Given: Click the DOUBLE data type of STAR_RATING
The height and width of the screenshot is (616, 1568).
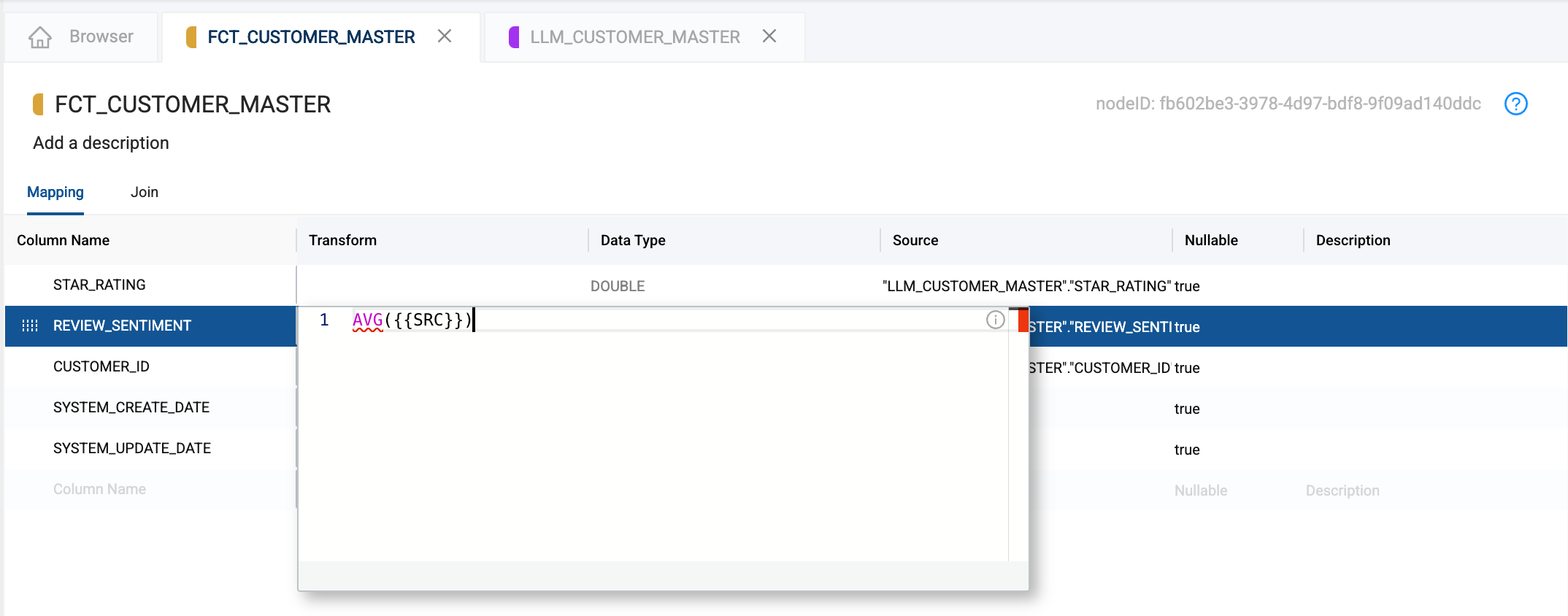Looking at the screenshot, I should 618,286.
